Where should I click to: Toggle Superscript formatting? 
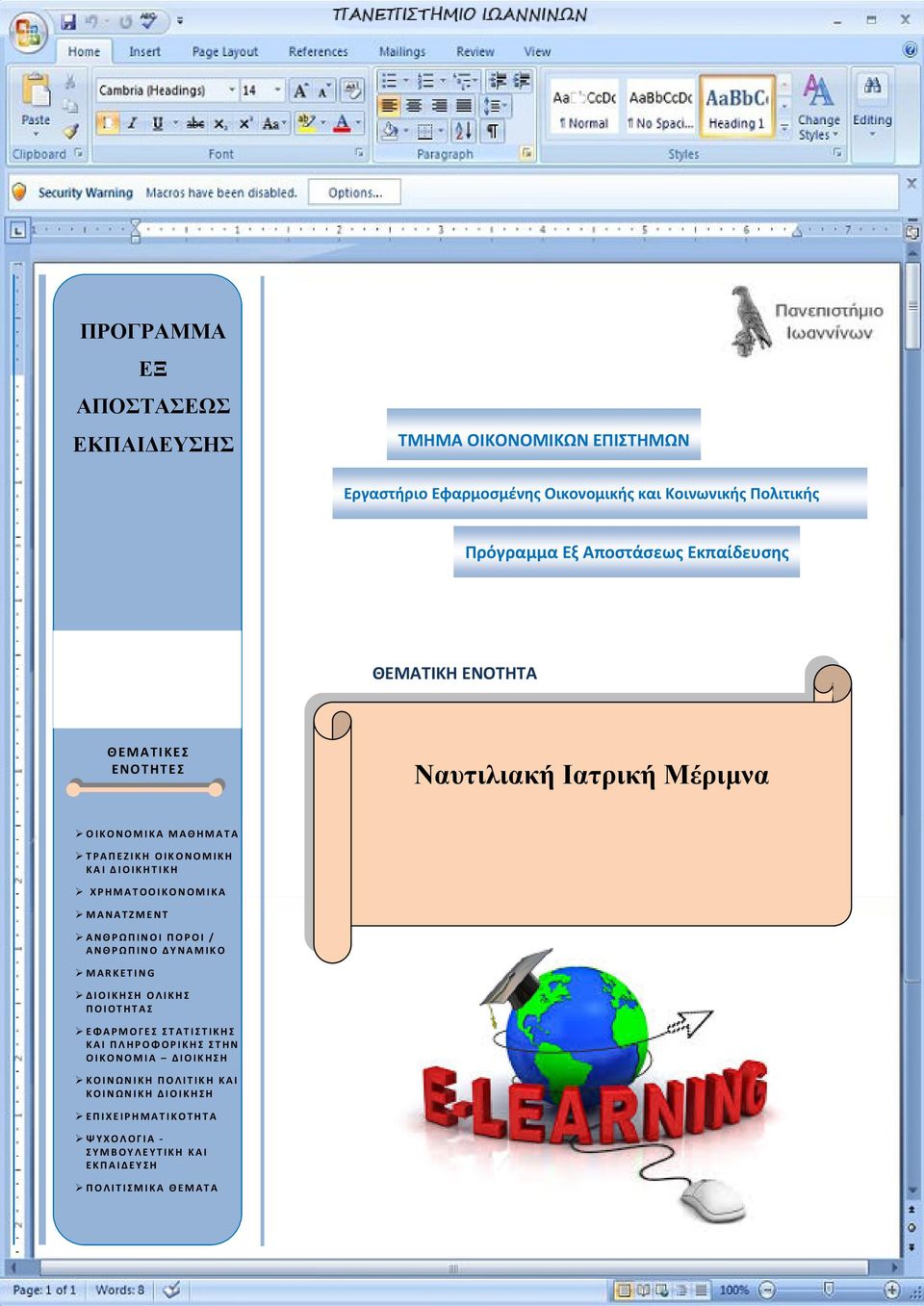(x=245, y=123)
